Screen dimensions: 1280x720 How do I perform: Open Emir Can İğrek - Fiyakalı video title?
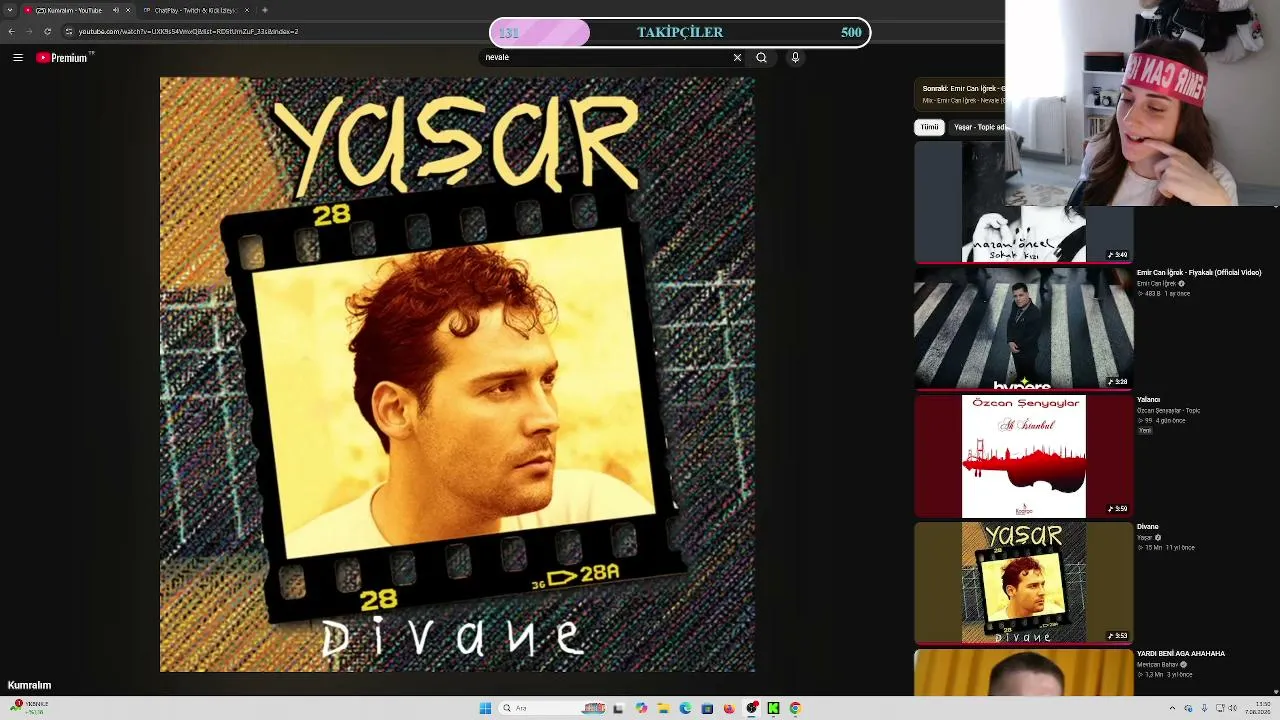pos(1199,273)
